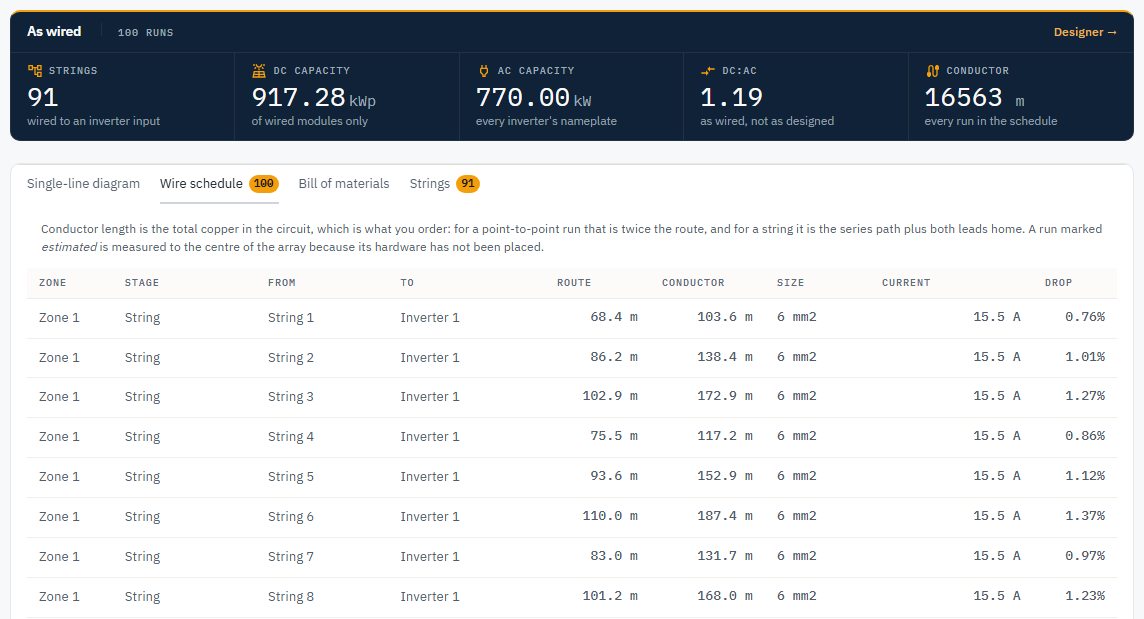Click the 68.4 m route value
Screen dimensions: 1144x619
coord(614,317)
